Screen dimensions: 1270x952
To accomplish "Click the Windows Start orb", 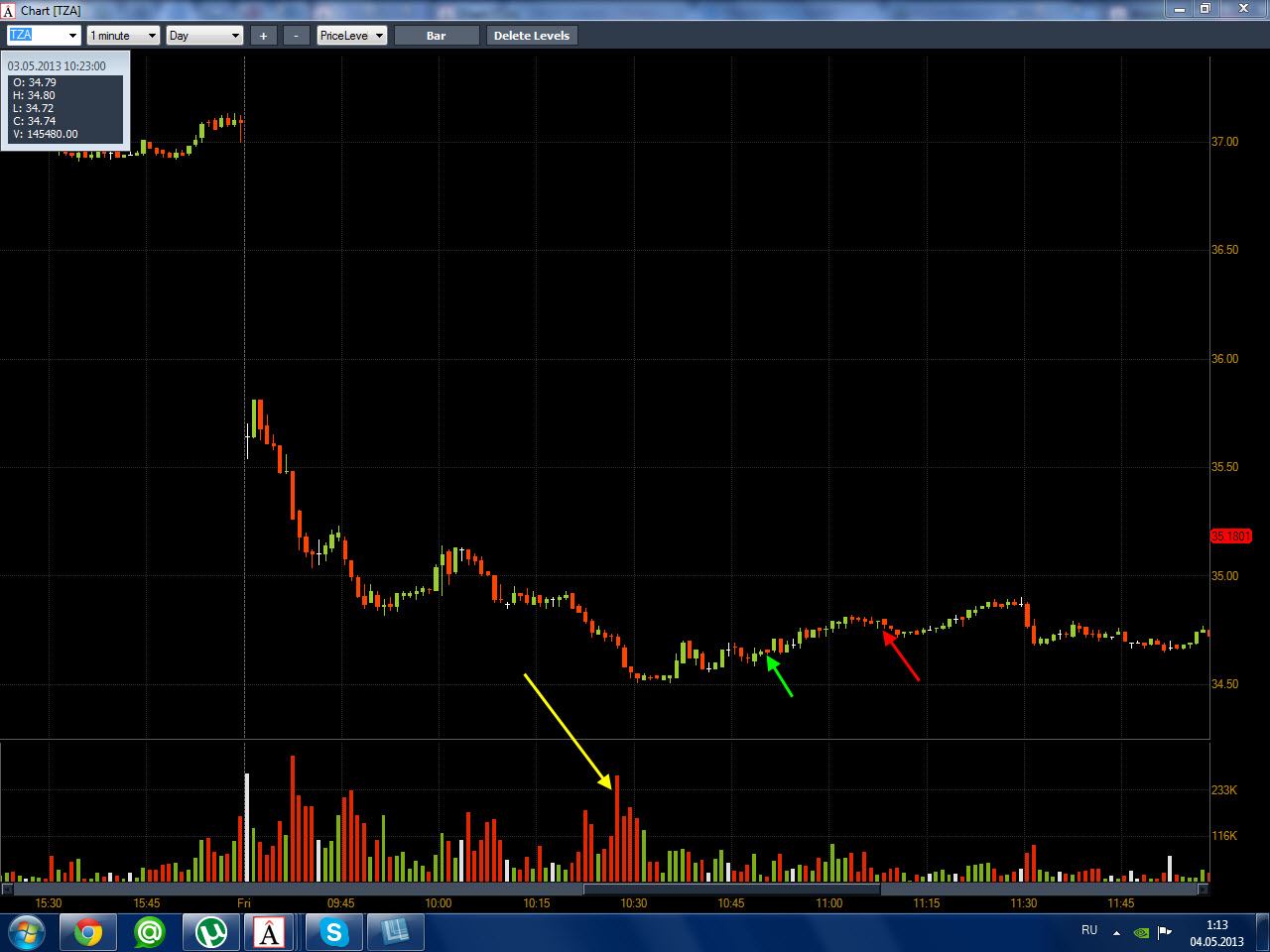I will pos(27,933).
